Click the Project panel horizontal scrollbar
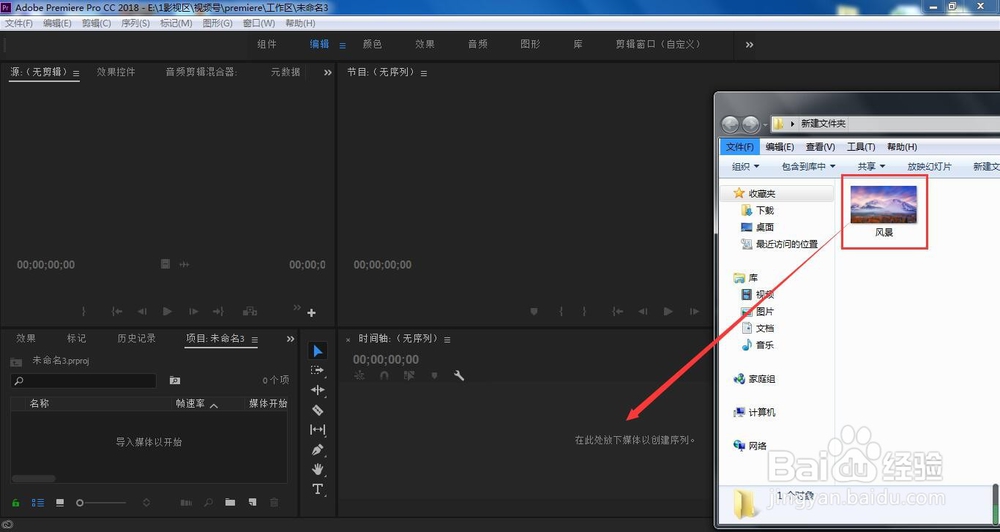 (x=34, y=478)
